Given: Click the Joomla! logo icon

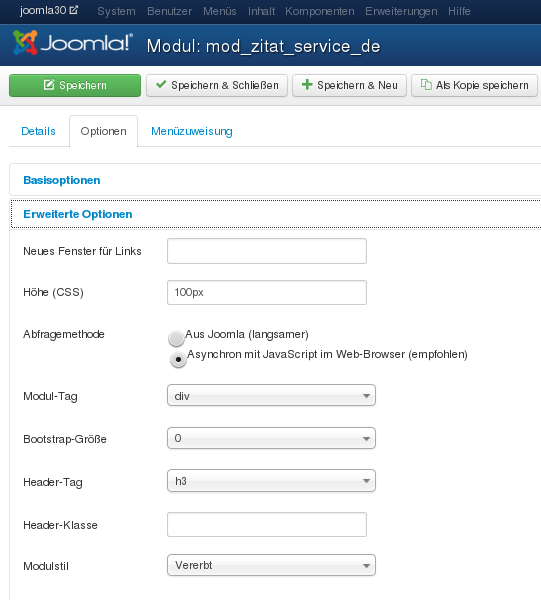Looking at the screenshot, I should point(25,42).
